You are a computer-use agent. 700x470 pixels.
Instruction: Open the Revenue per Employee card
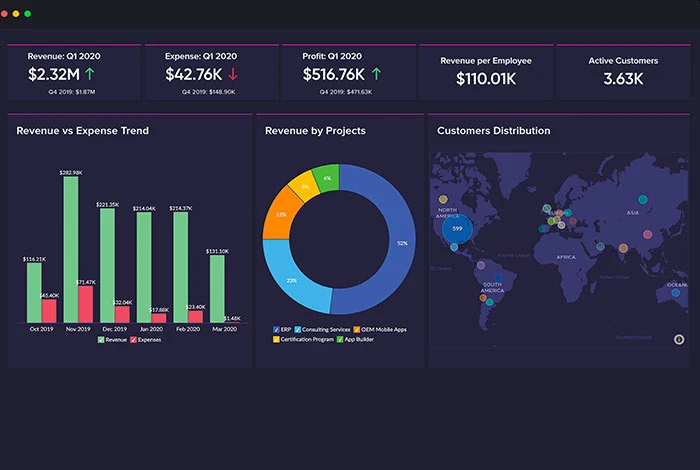(484, 70)
